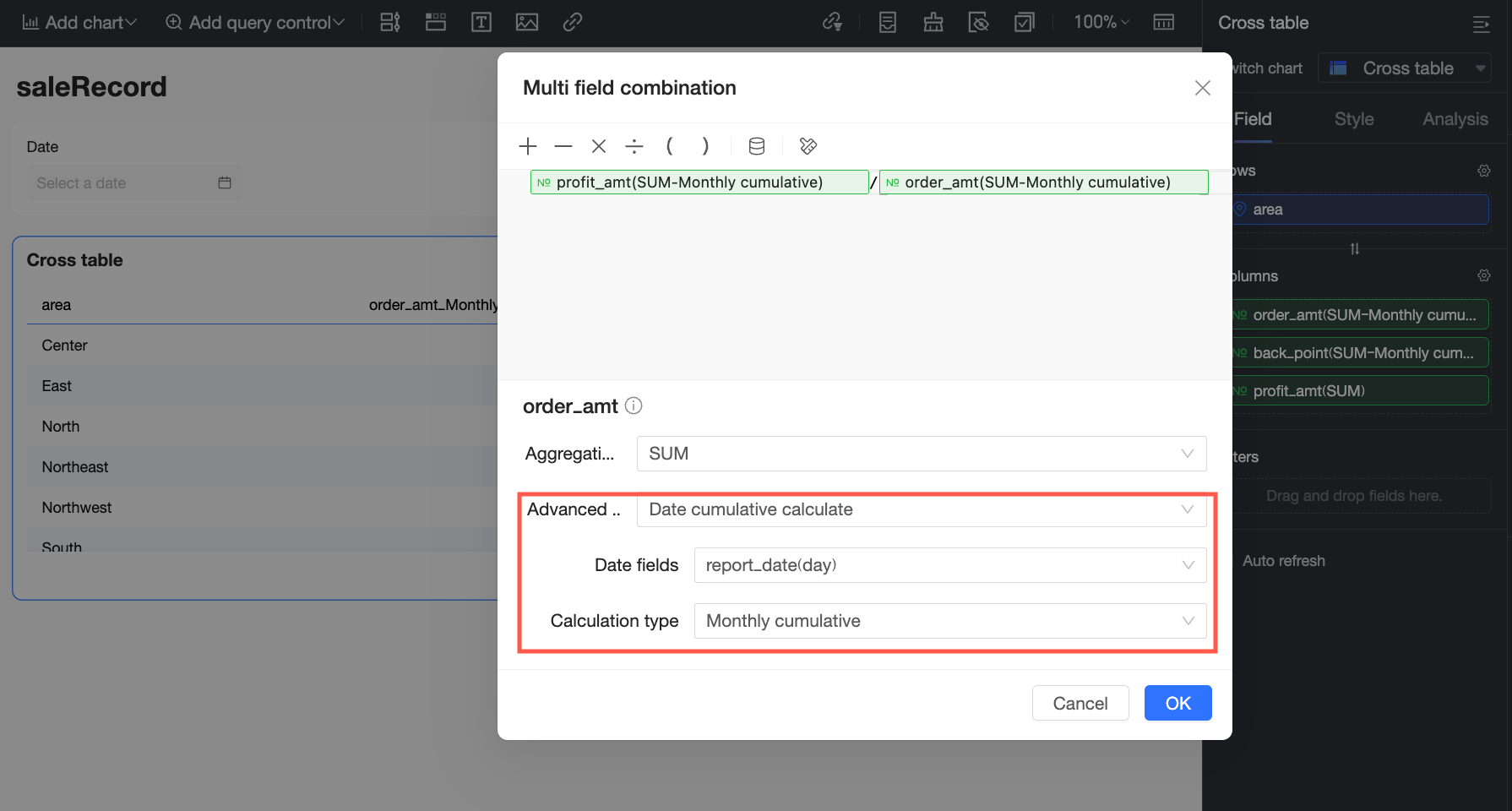1512x811 pixels.
Task: Open the date picker calendar icon
Action: (225, 183)
